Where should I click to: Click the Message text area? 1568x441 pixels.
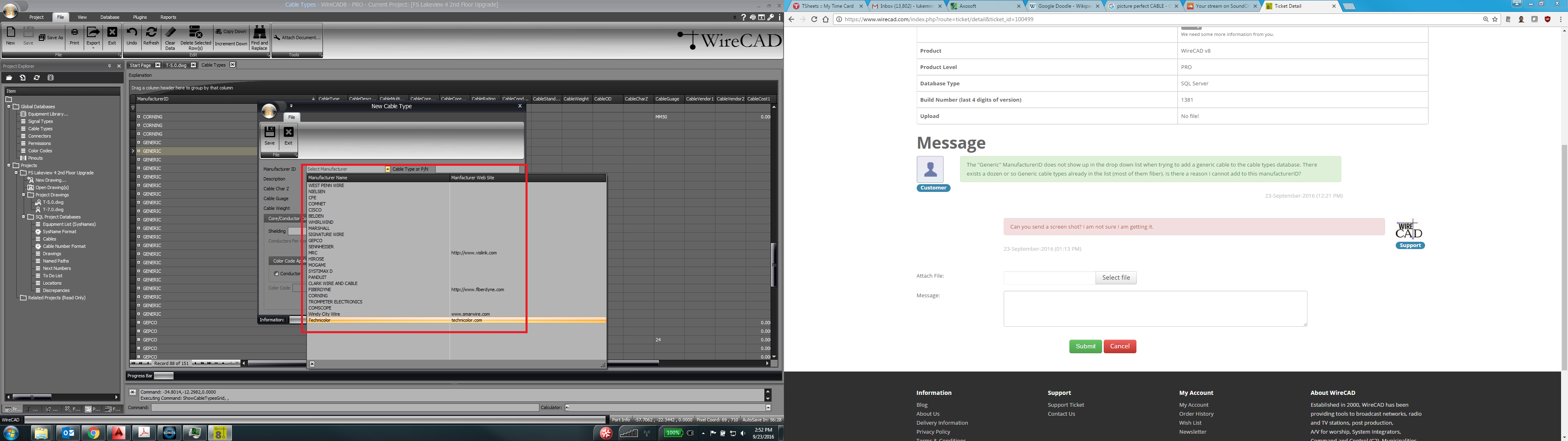click(x=1155, y=309)
